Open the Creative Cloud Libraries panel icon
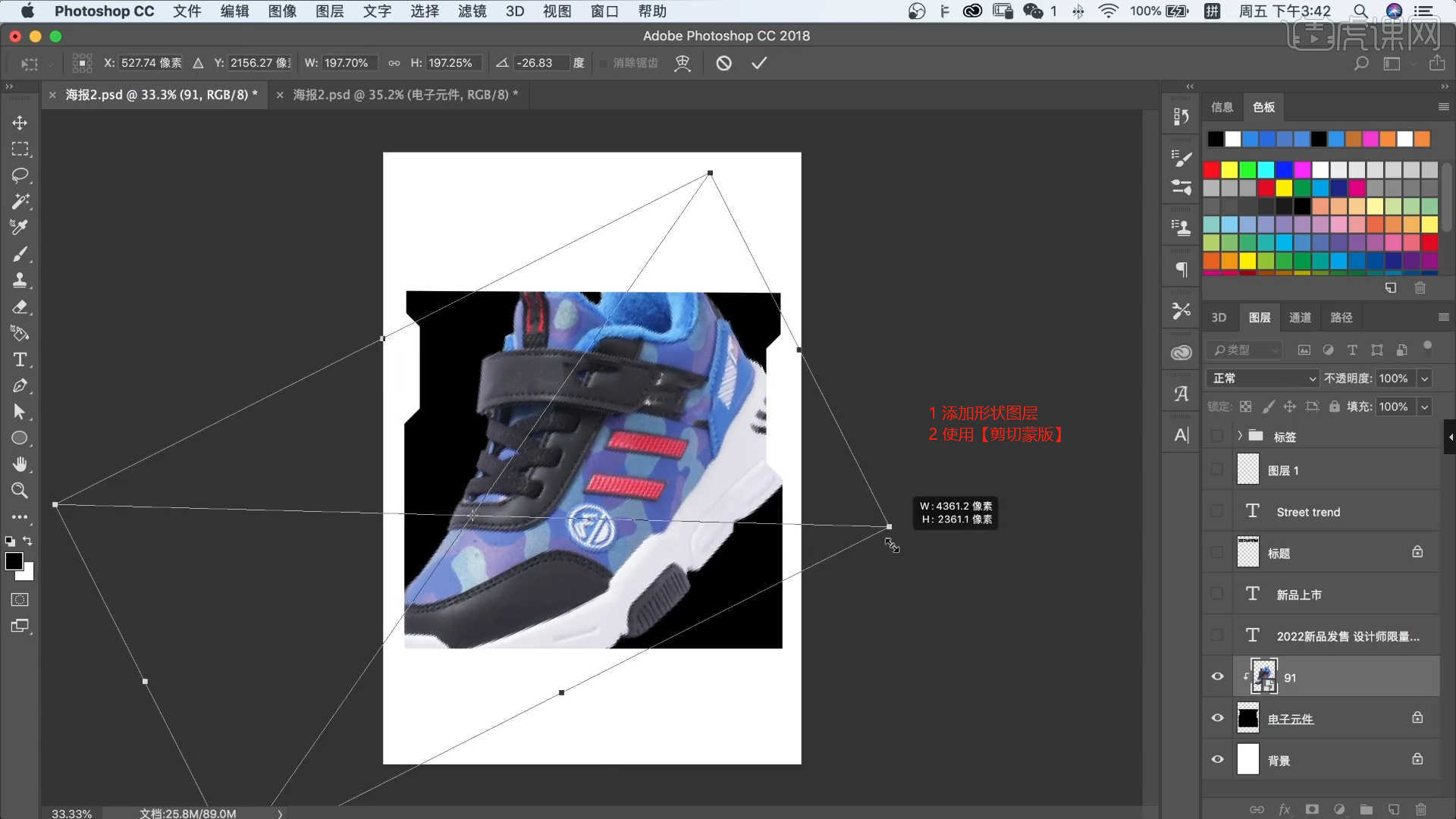This screenshot has height=819, width=1456. pyautogui.click(x=1181, y=353)
